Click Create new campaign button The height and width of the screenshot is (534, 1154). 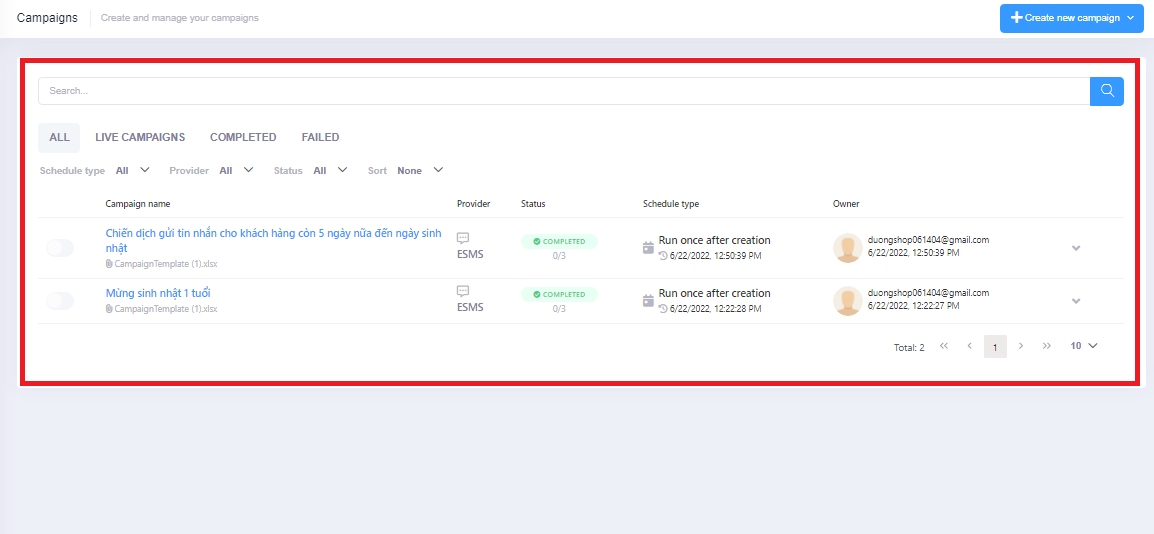tap(1071, 18)
